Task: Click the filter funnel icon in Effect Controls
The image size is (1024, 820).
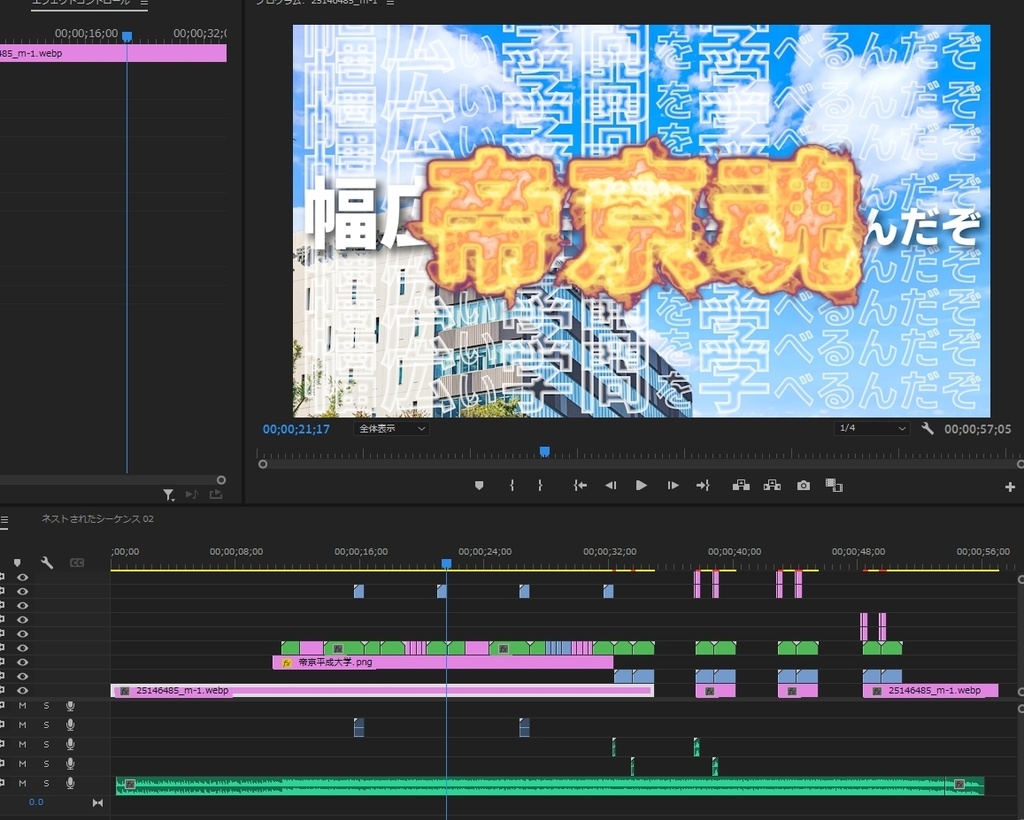Action: 168,495
